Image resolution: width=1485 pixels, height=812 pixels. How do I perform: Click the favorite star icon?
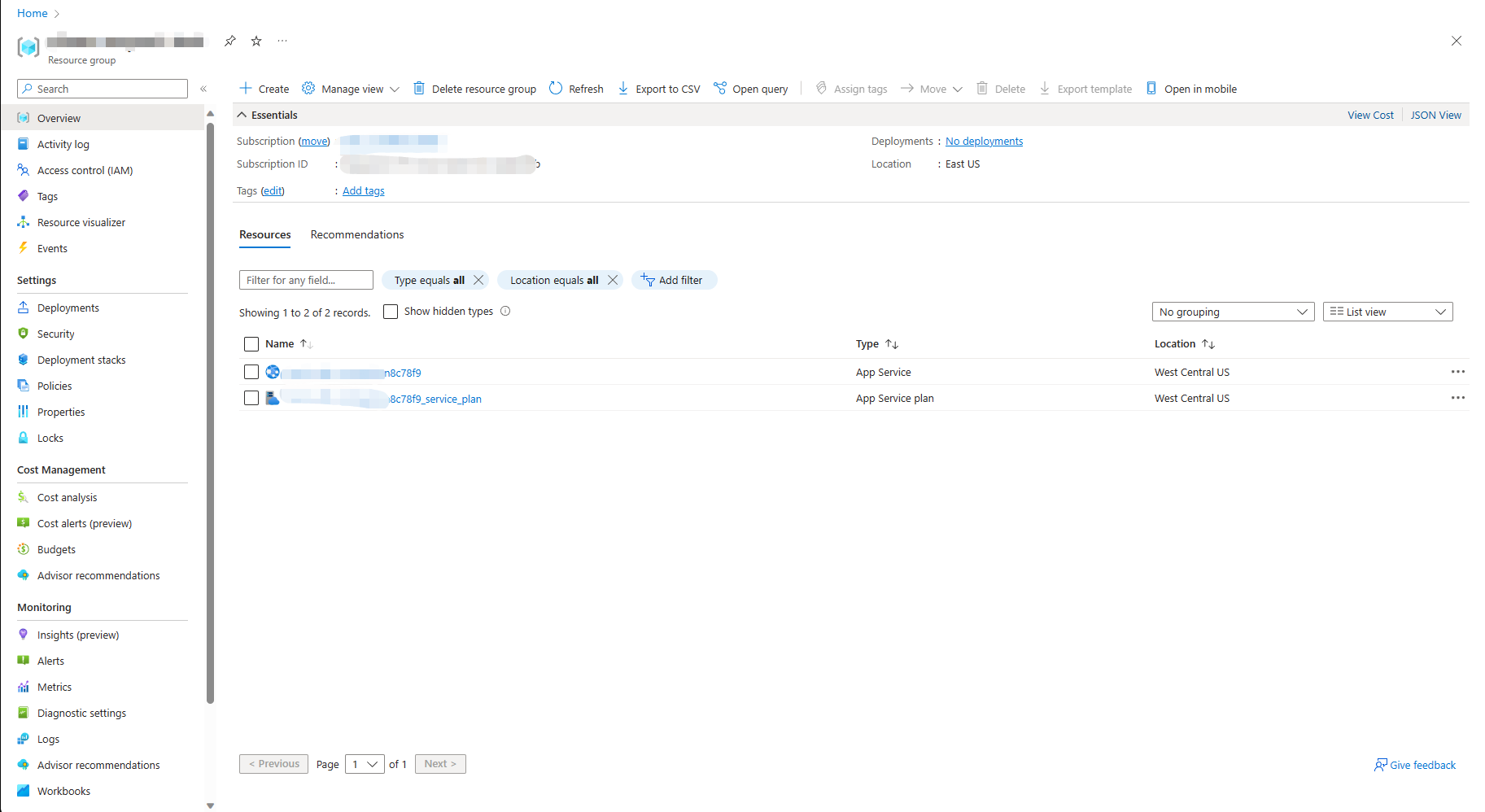tap(256, 41)
